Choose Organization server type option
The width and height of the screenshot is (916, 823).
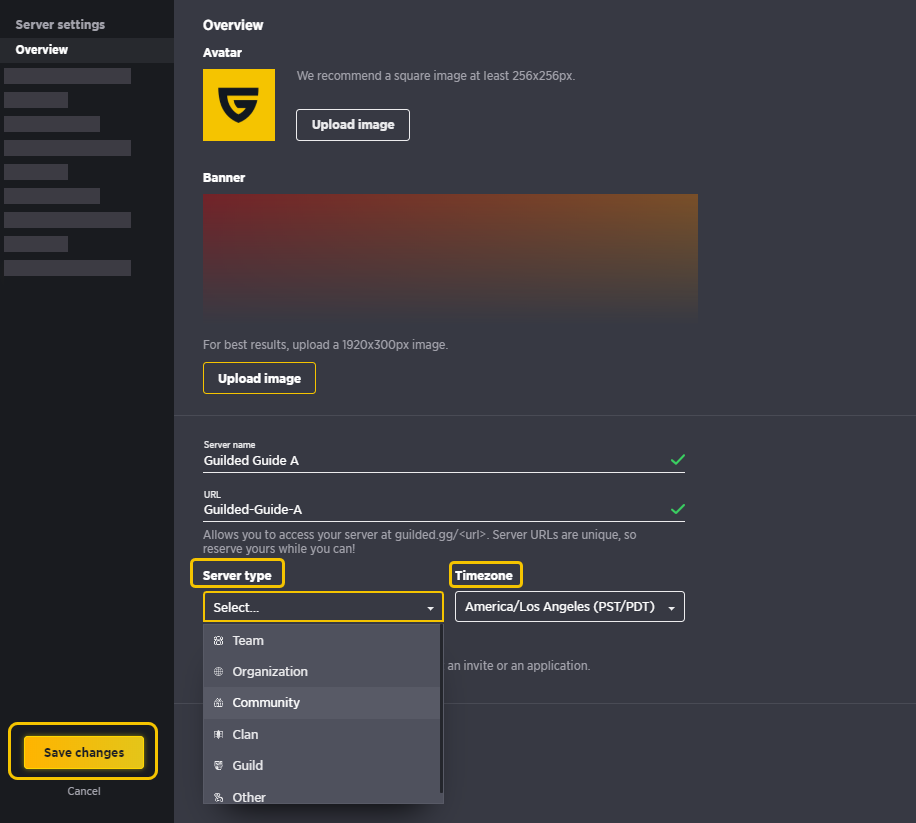tap(322, 672)
